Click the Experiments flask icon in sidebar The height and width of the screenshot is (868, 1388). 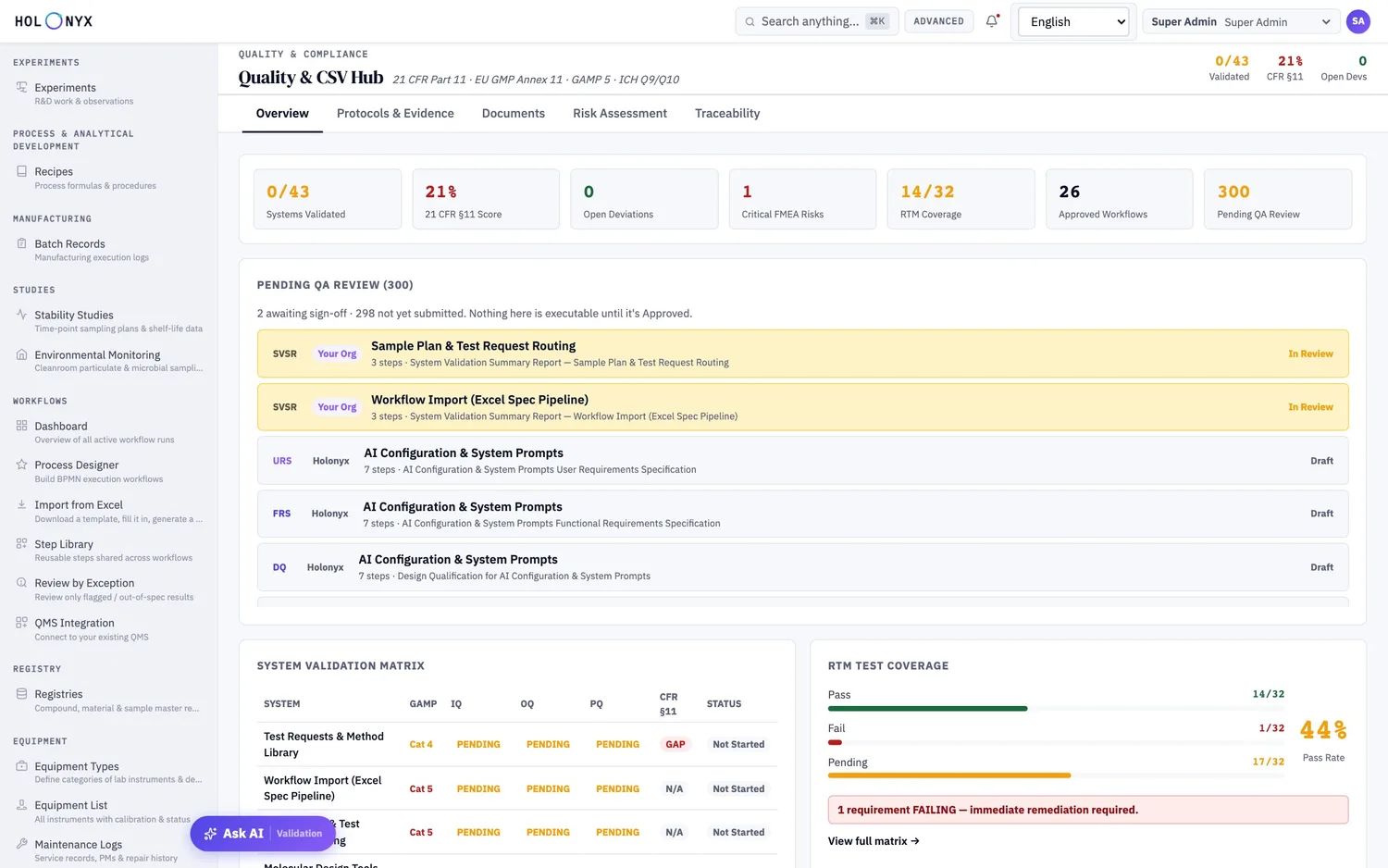[x=21, y=87]
